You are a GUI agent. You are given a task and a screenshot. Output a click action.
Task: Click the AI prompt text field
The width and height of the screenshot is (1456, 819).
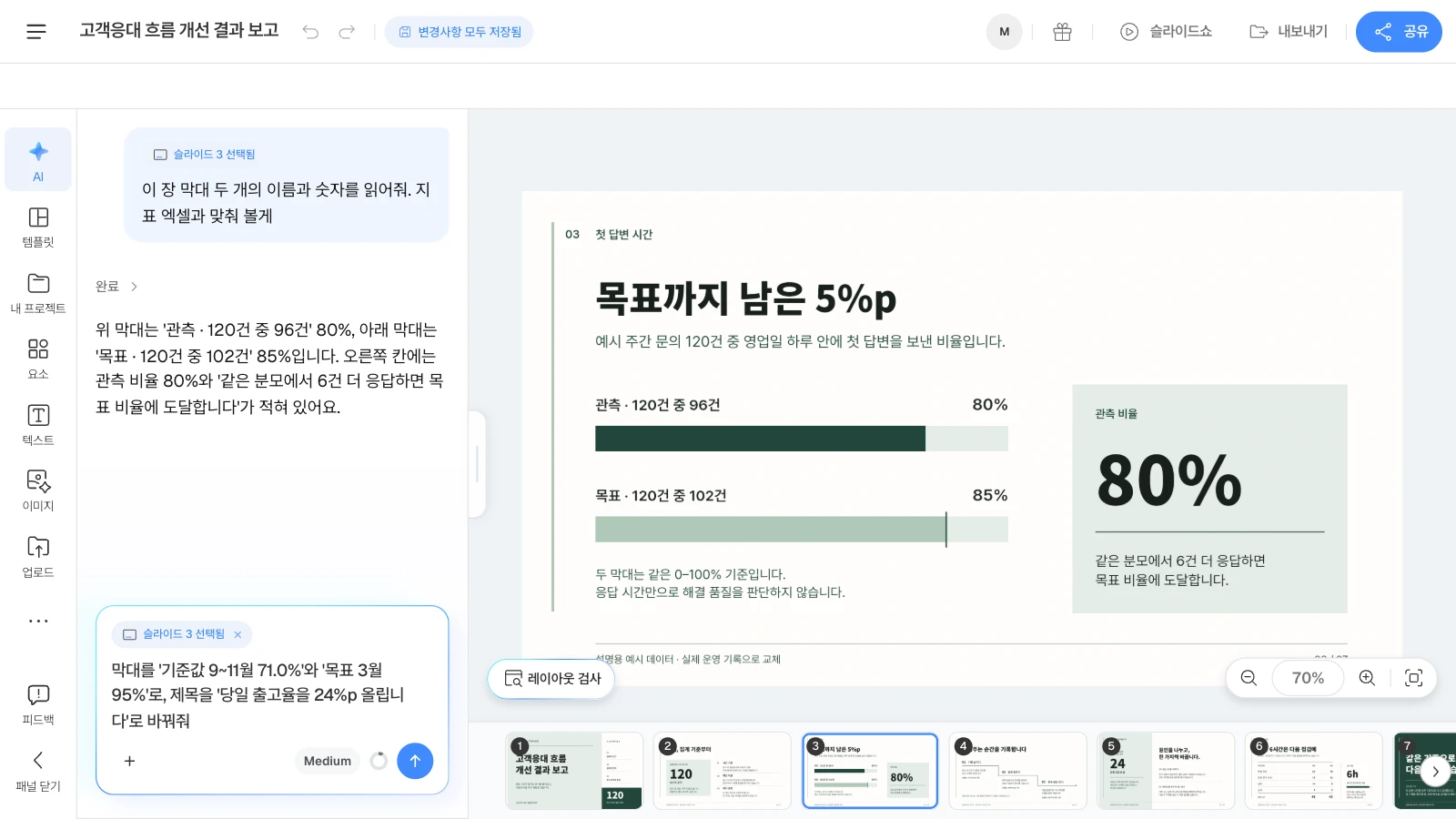tap(271, 695)
